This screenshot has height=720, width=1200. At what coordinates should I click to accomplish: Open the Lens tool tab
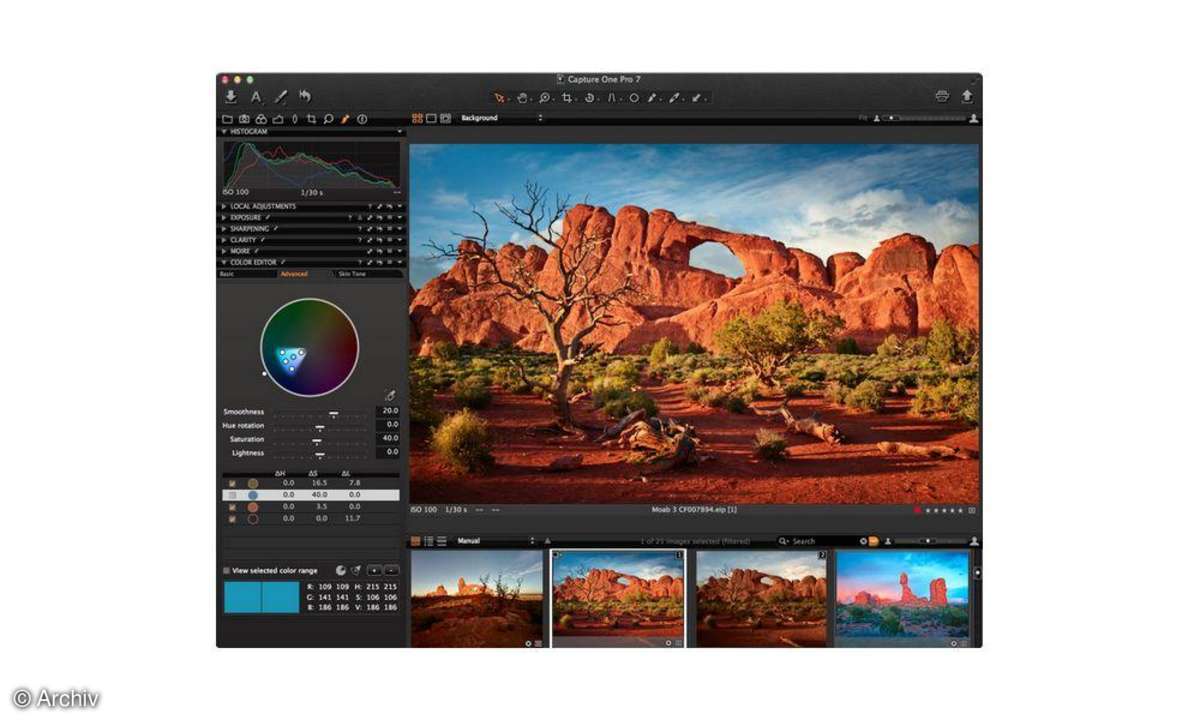coord(294,119)
